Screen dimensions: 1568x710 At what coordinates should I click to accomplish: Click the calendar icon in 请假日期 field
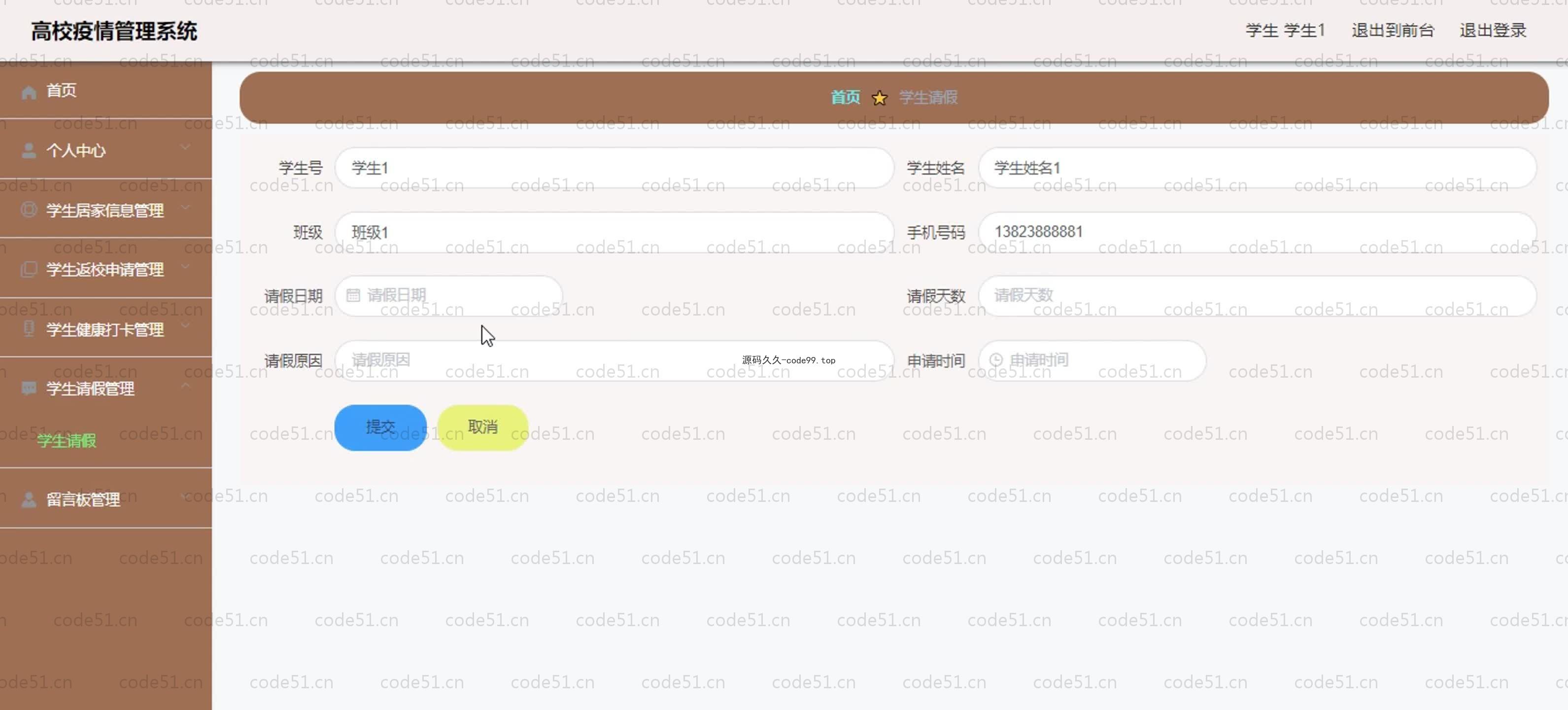coord(353,295)
